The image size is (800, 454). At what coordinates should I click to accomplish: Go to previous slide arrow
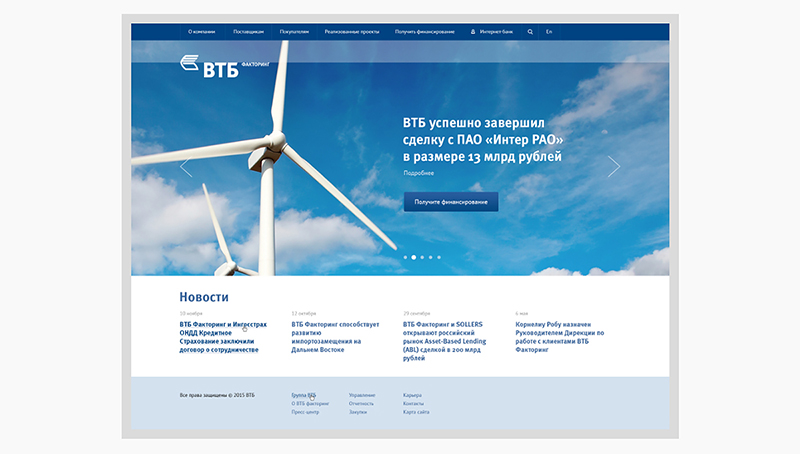[186, 166]
